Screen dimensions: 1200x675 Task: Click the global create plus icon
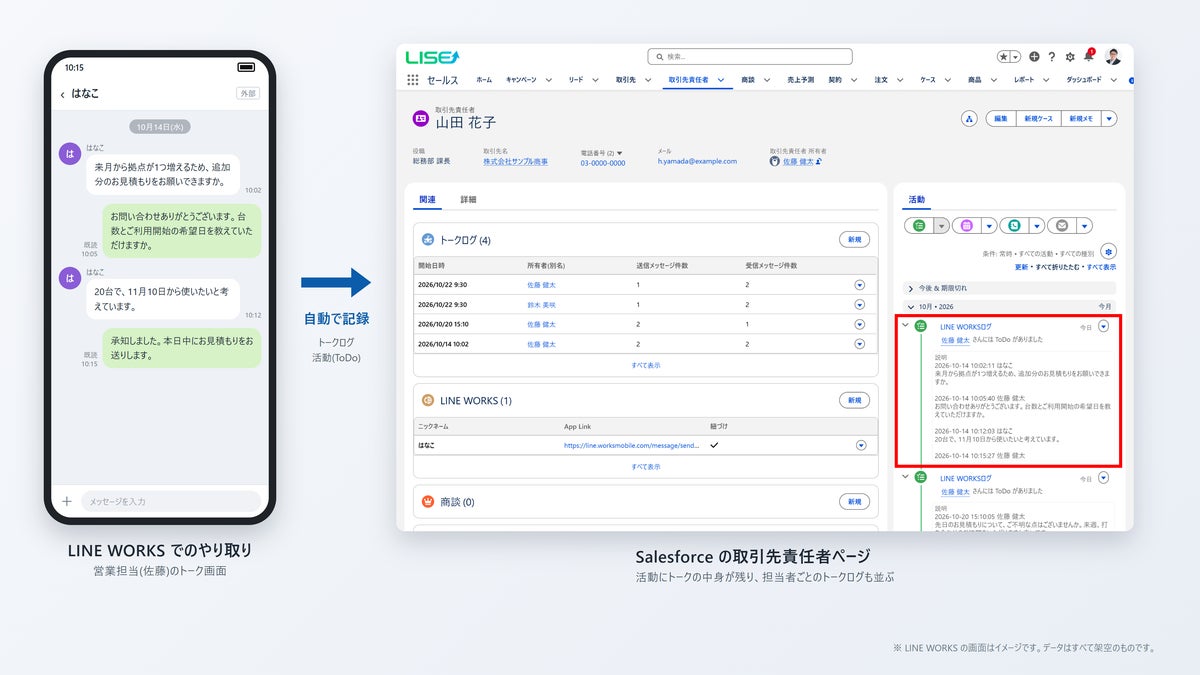1034,57
